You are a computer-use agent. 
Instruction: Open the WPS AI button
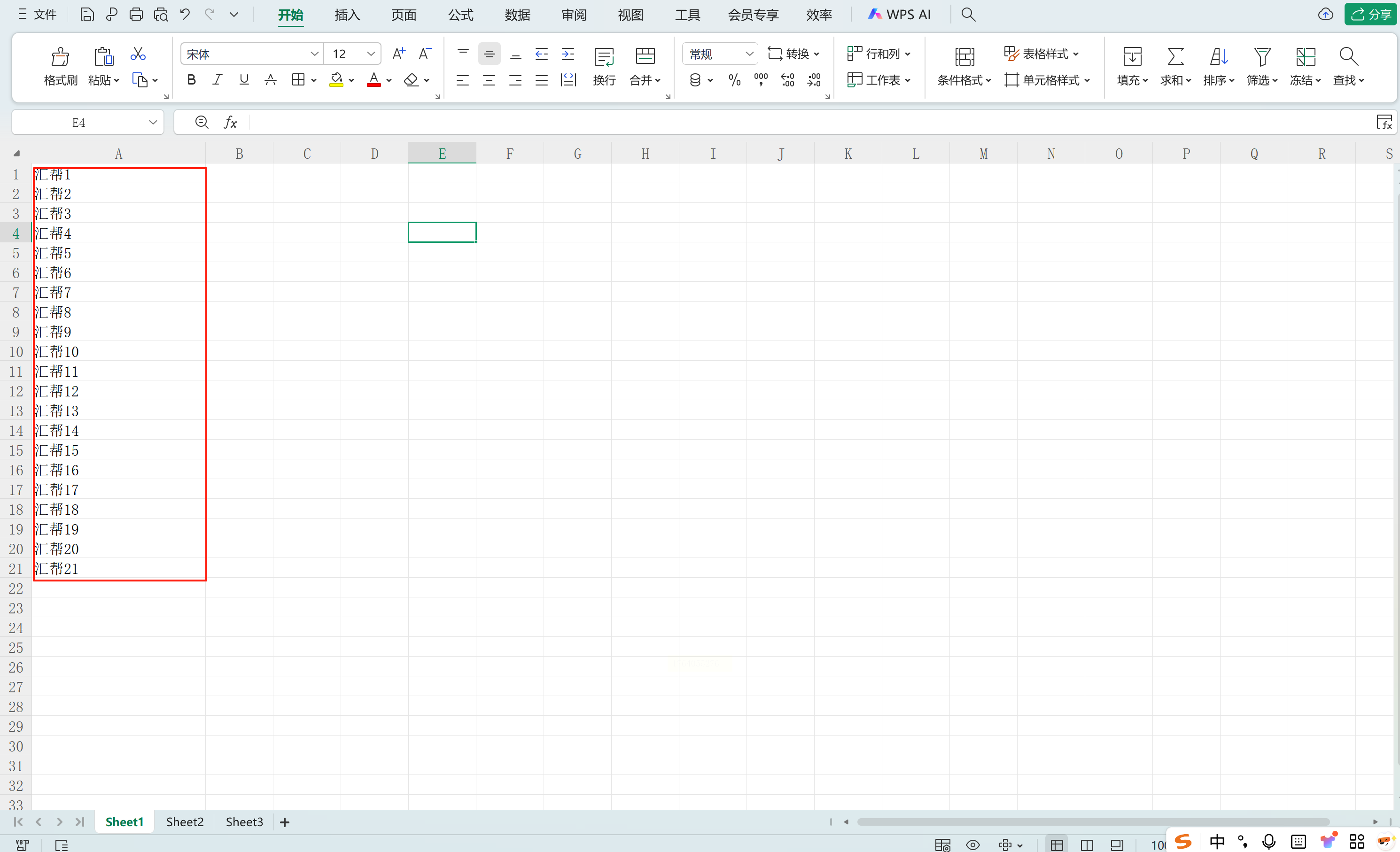(899, 15)
